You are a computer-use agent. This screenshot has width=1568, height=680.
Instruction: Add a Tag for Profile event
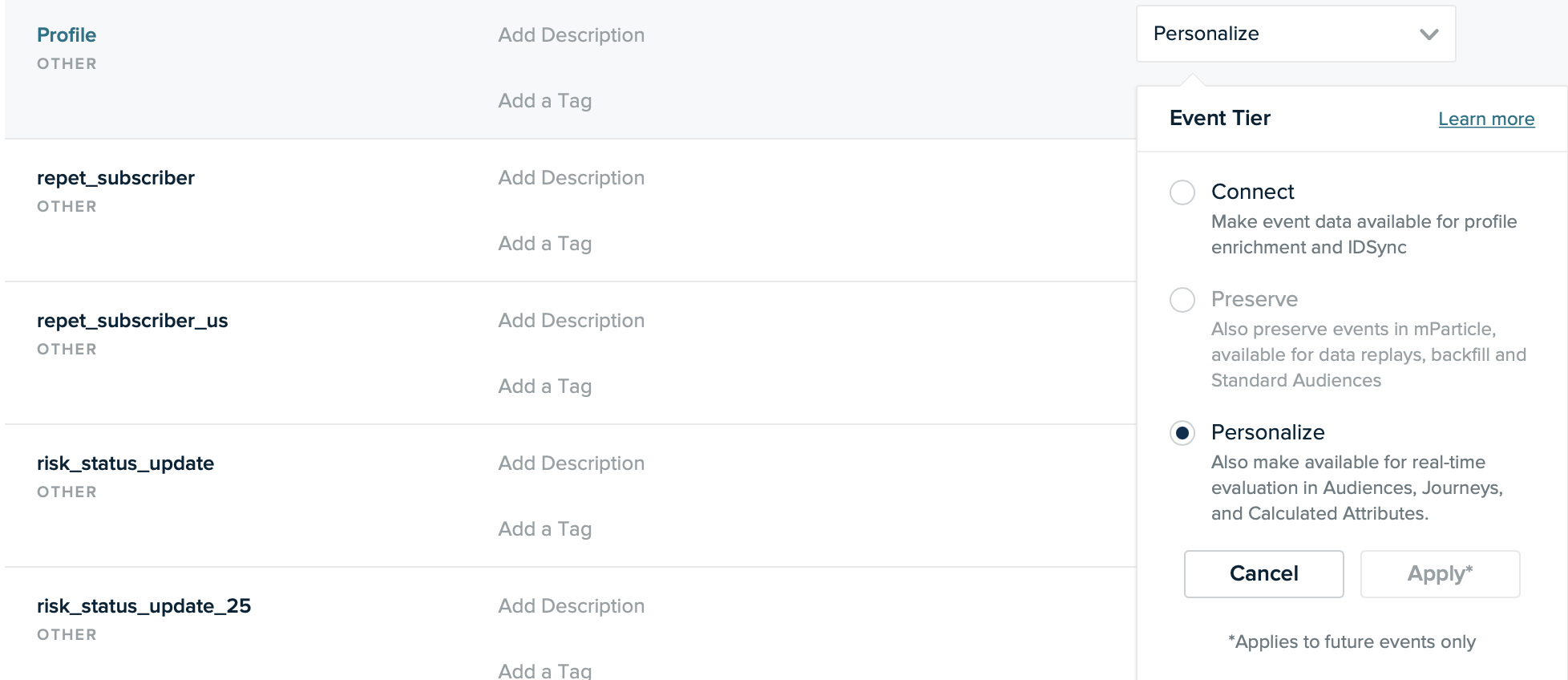(x=544, y=101)
